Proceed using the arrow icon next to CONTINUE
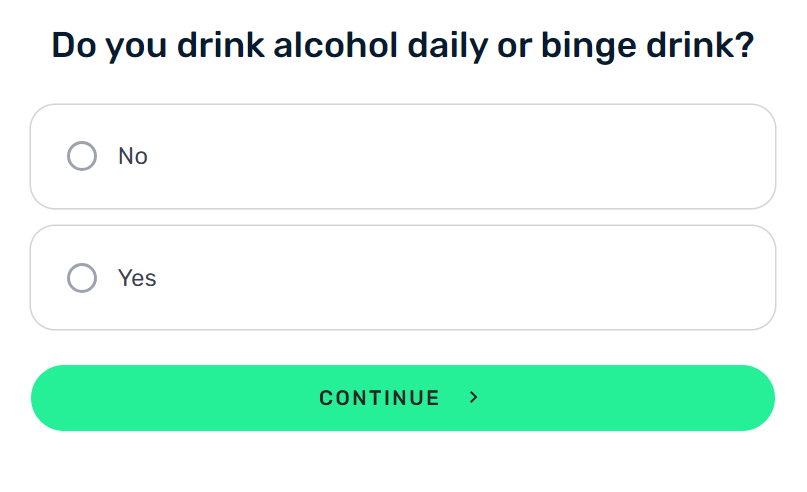The width and height of the screenshot is (807, 492). click(473, 397)
